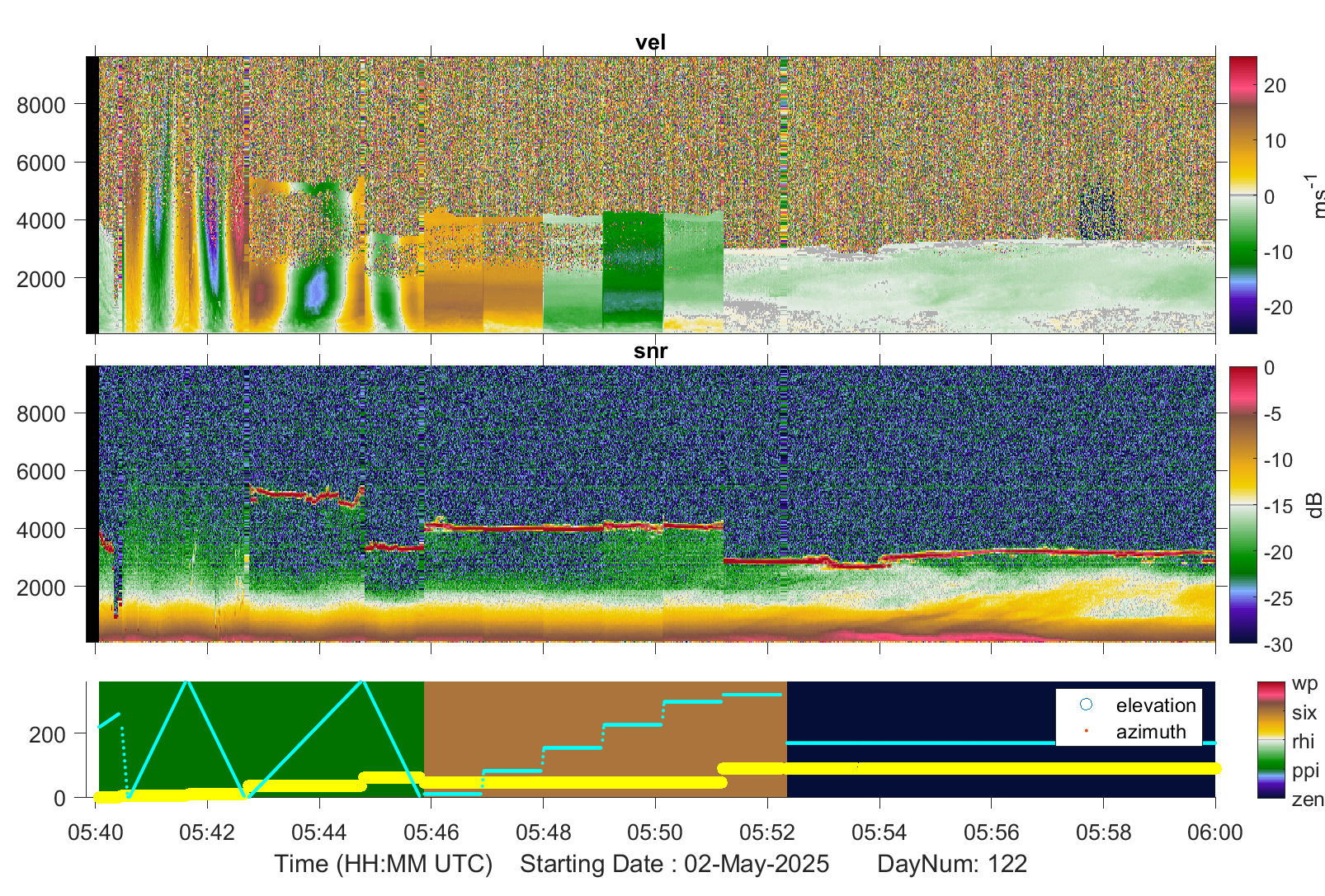Click the 05:46 time tick label

431,832
